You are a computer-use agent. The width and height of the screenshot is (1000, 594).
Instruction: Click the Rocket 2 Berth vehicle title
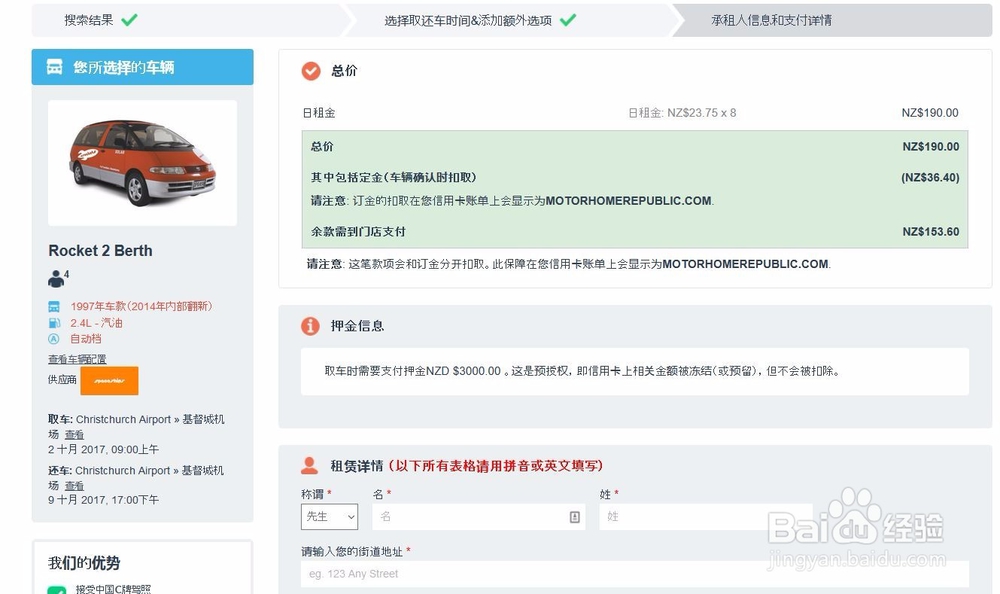click(100, 251)
